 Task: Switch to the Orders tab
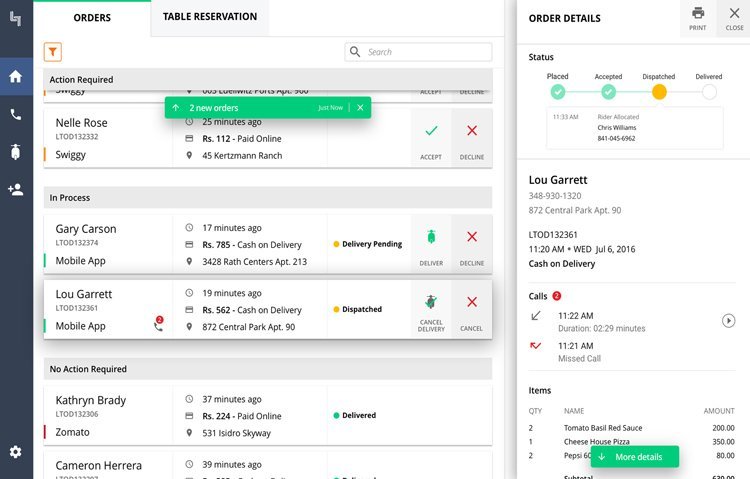click(92, 18)
